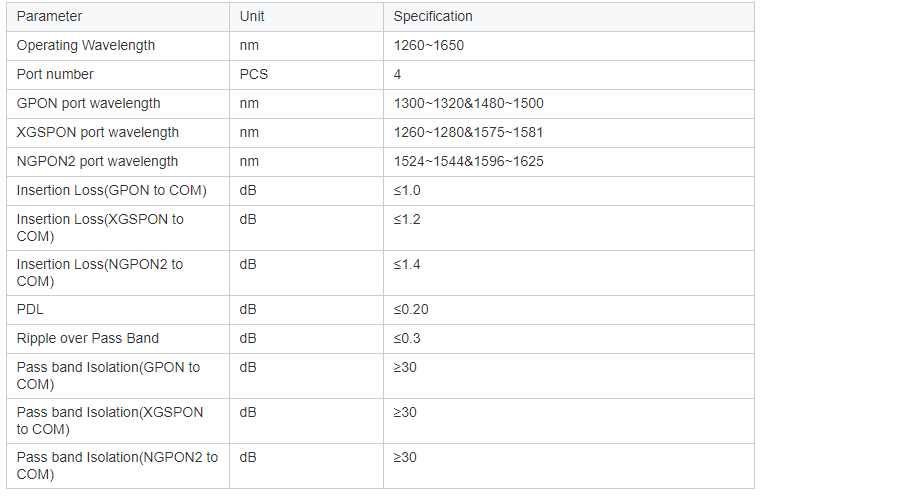Select the Ripple over Pass Band cell
The height and width of the screenshot is (497, 921).
pyautogui.click(x=87, y=338)
